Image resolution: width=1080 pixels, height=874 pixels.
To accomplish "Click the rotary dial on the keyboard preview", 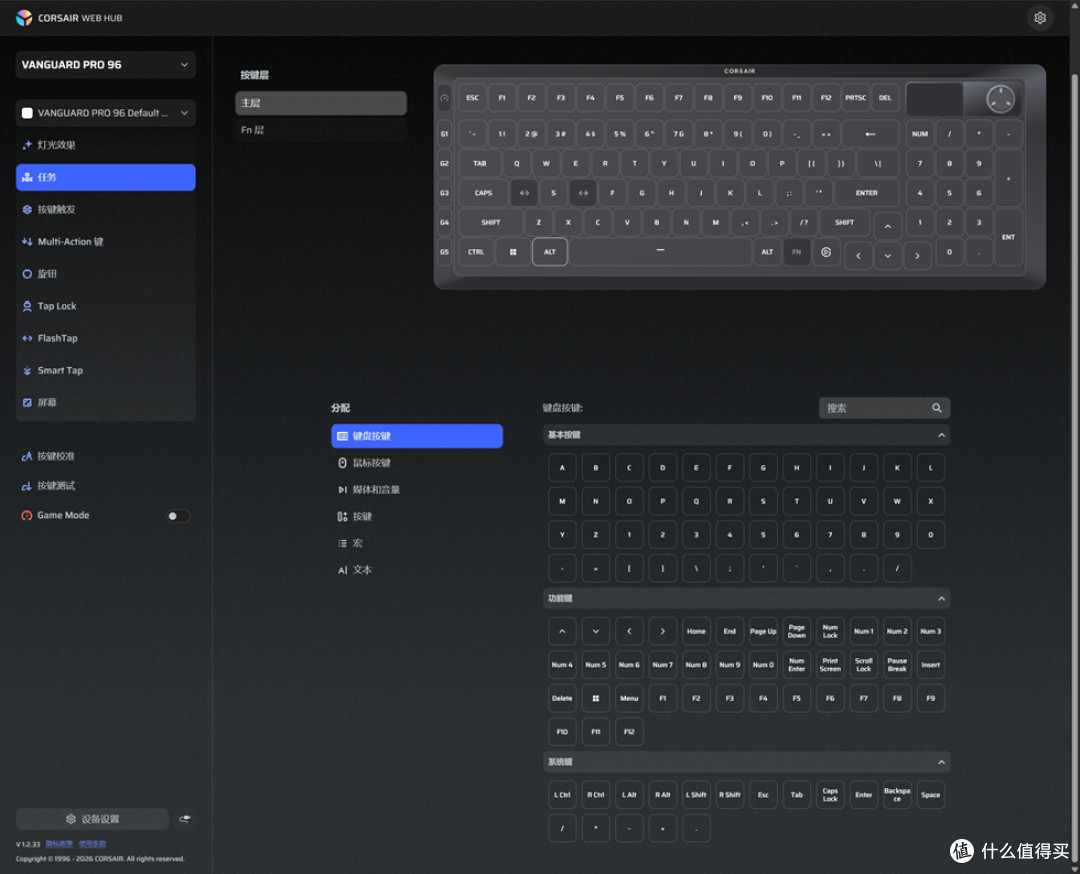I will click(1000, 99).
